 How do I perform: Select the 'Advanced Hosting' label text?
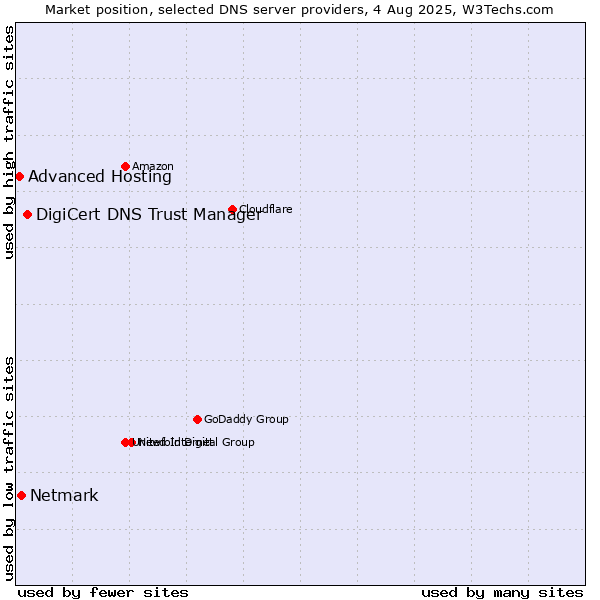point(100,177)
